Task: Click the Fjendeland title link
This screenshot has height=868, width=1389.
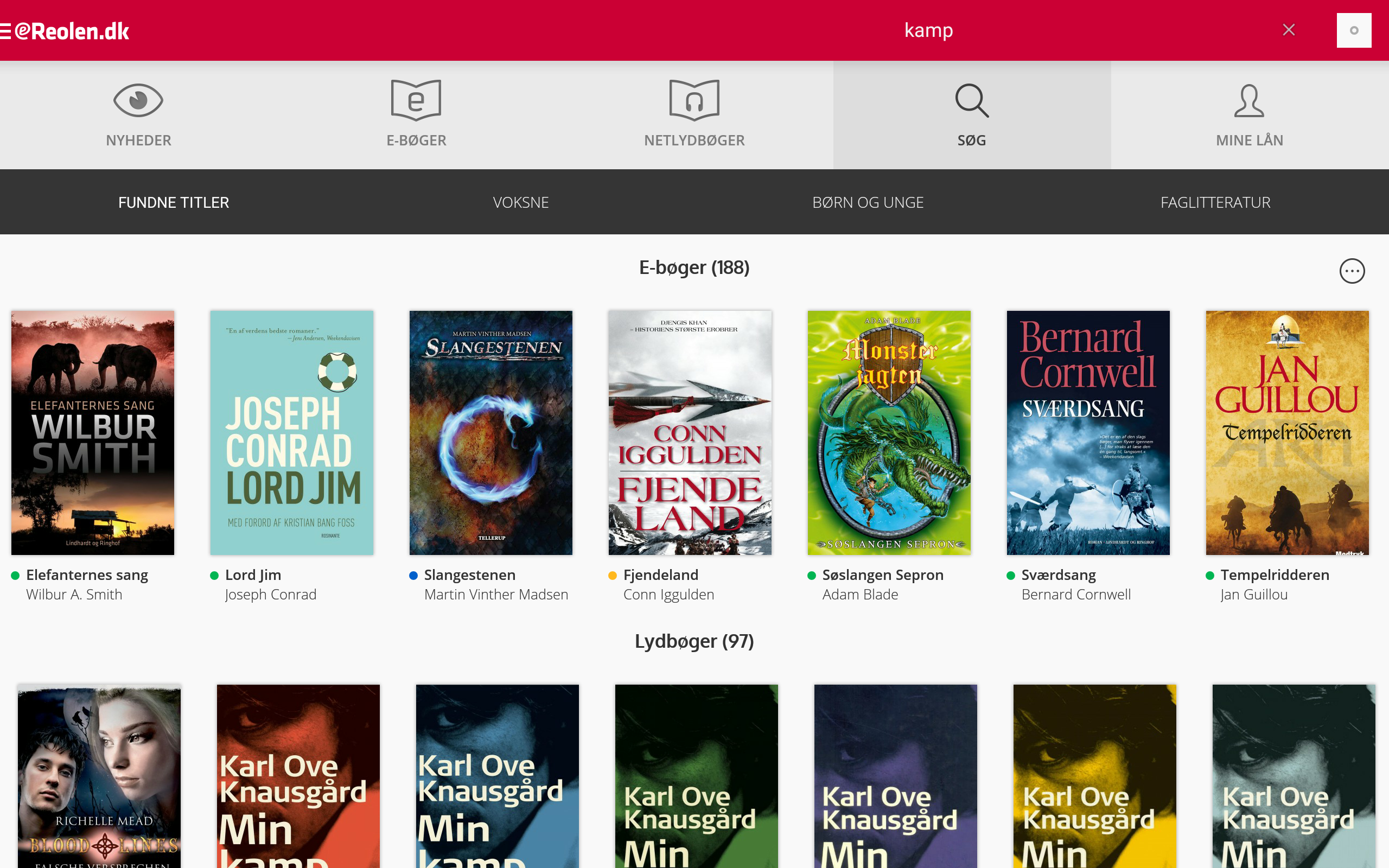Action: click(x=661, y=575)
